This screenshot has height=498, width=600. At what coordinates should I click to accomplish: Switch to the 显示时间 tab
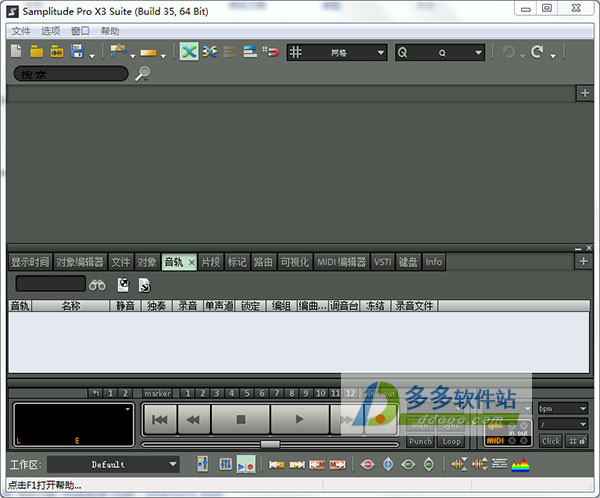point(30,262)
